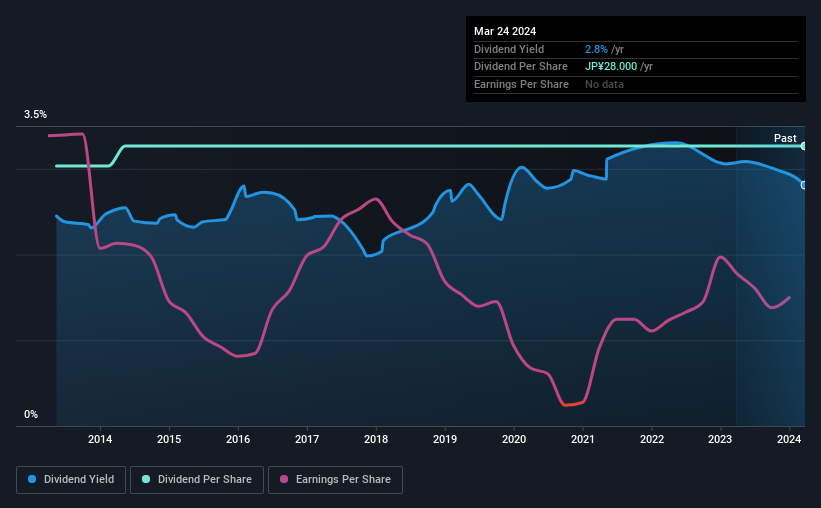The height and width of the screenshot is (508, 821).
Task: Click the JP¥28.000 dividend per share value
Action: (611, 67)
